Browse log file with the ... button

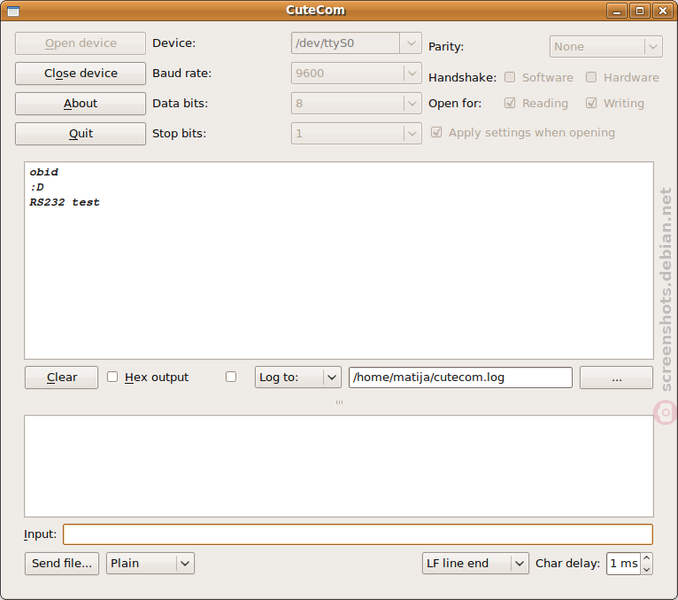[616, 377]
